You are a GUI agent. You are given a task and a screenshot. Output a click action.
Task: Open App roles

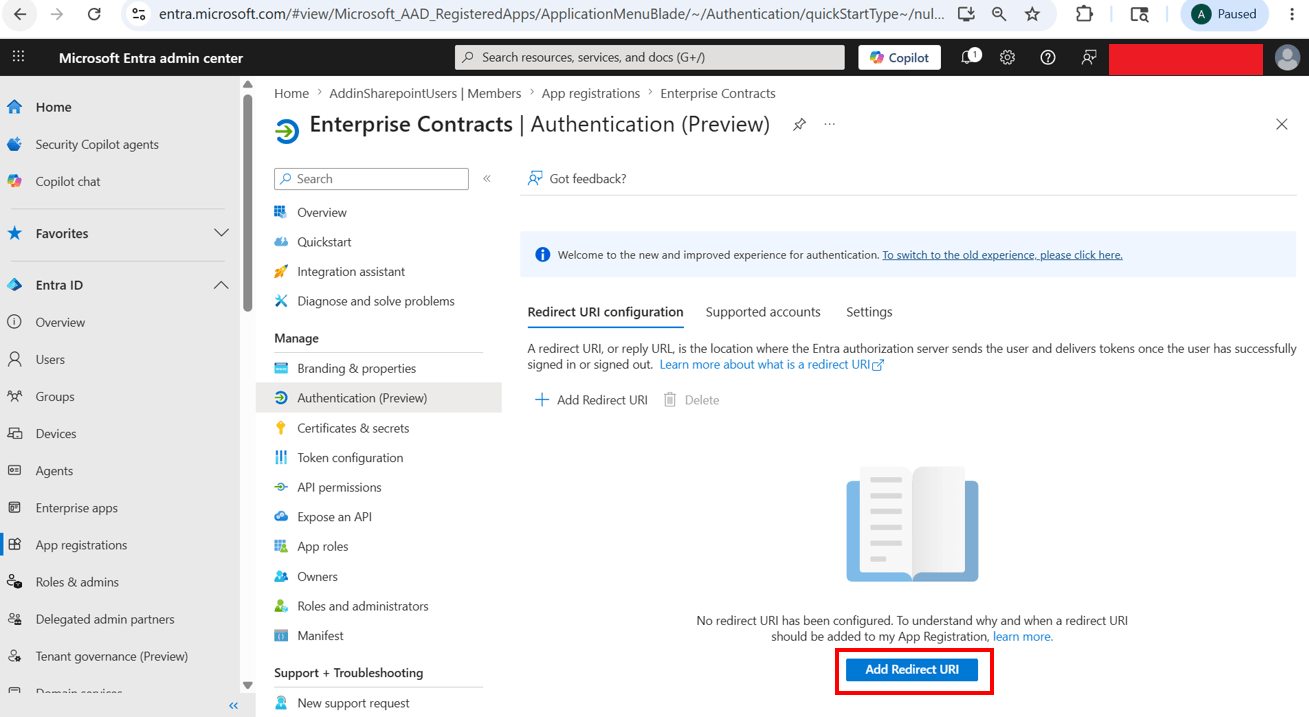pos(323,546)
